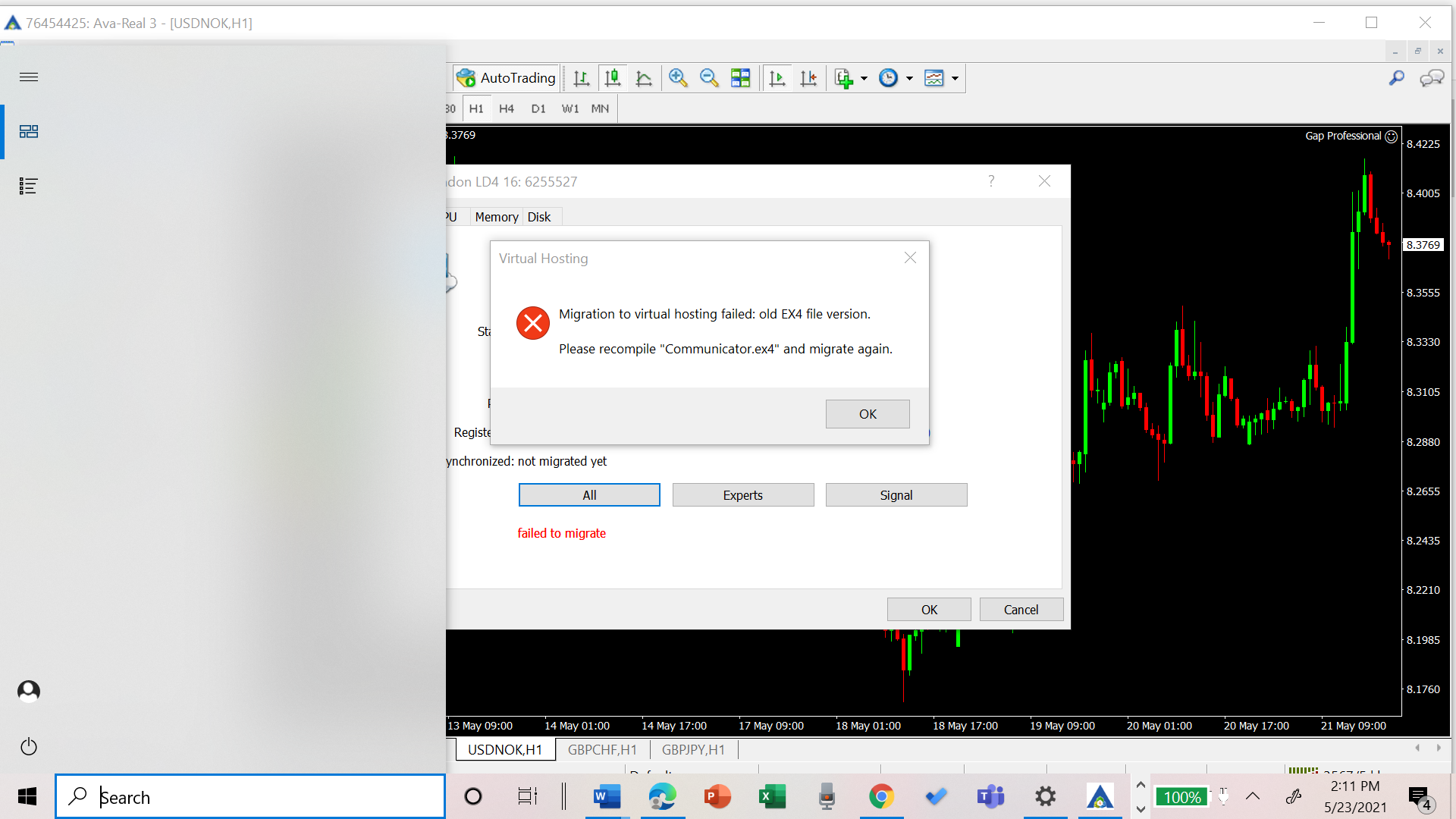Viewport: 1456px width, 819px height.
Task: Switch to line chart mode
Action: (x=644, y=78)
